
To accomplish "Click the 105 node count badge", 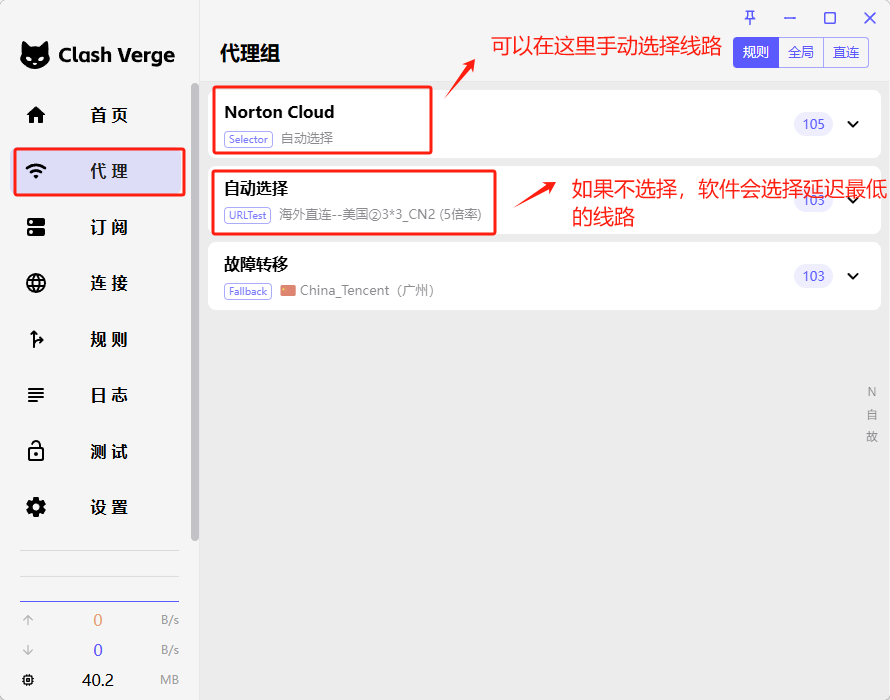I will tap(813, 124).
